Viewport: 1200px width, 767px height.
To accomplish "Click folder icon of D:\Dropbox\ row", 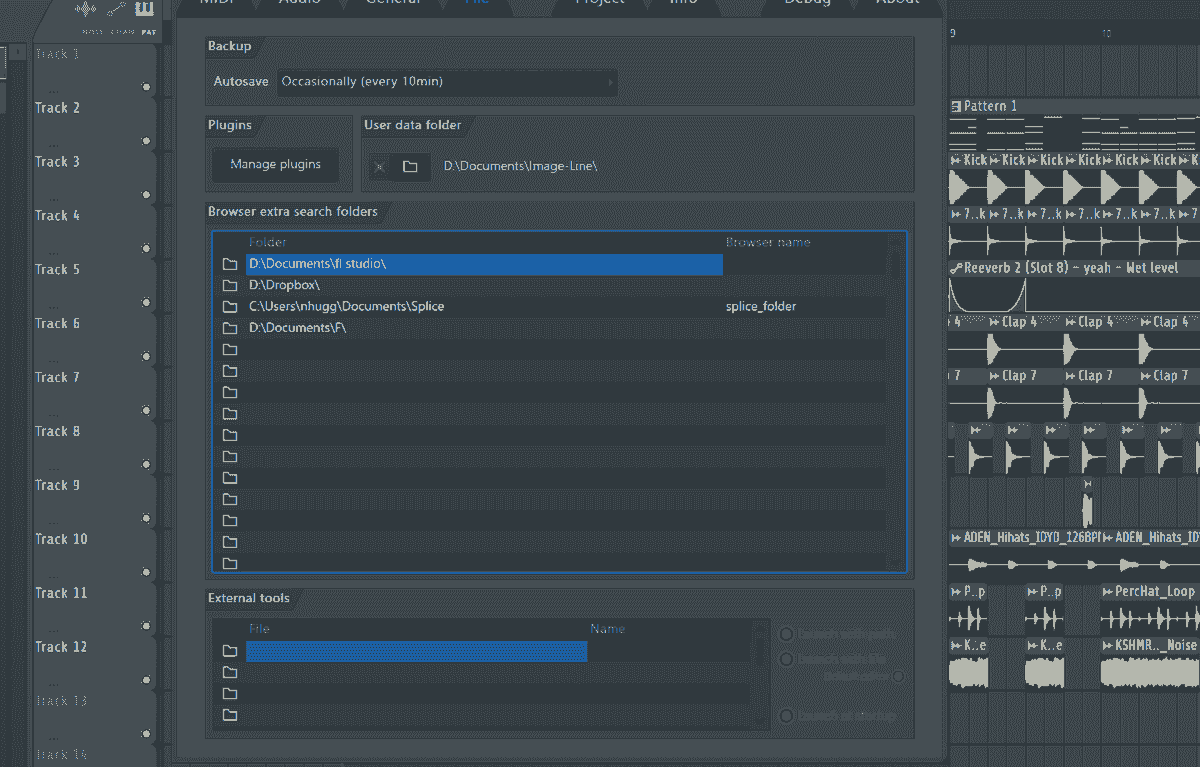I will coord(230,286).
